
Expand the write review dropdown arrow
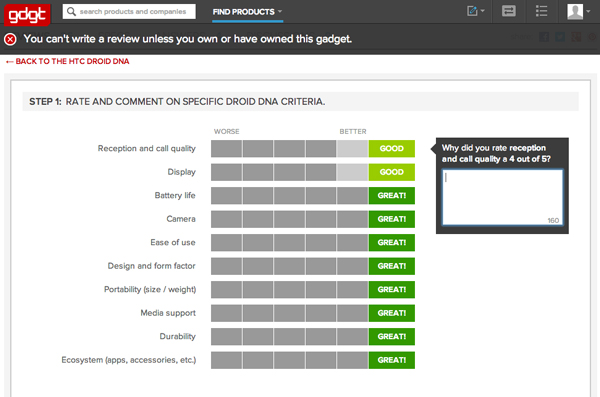483,11
